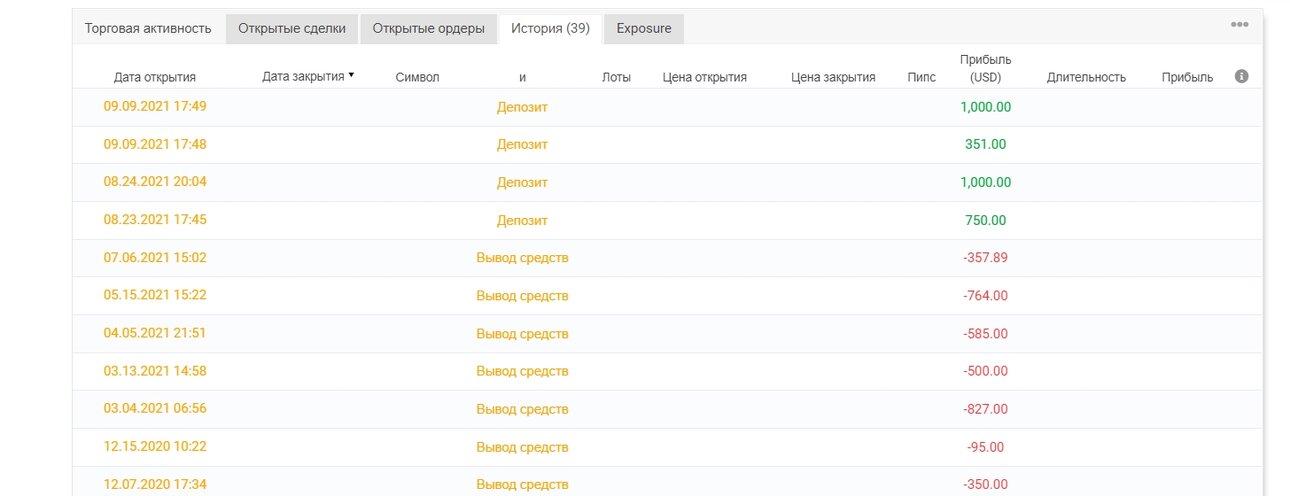This screenshot has width=1290, height=496.
Task: Sort by Символ column header
Action: (417, 77)
